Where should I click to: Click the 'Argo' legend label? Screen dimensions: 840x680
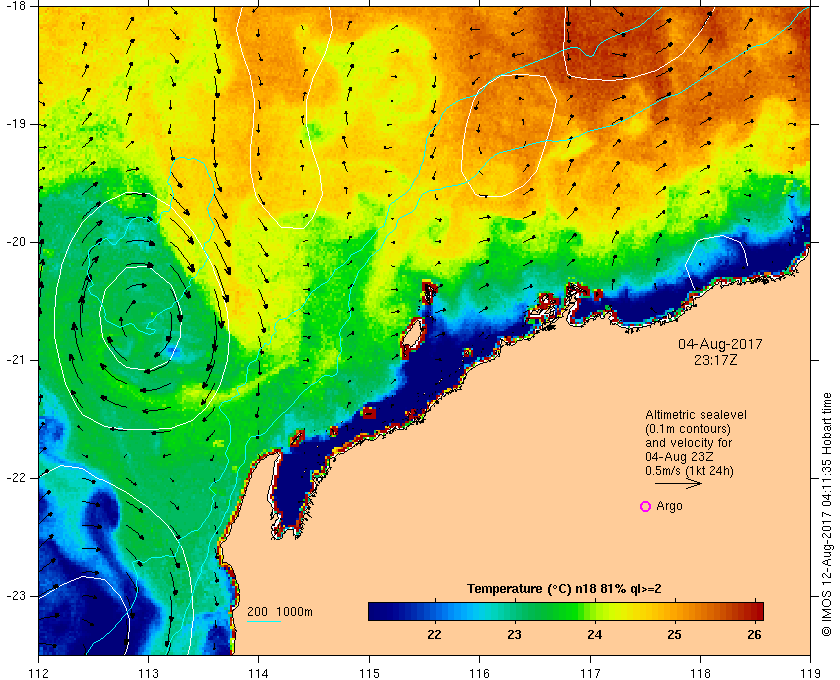tap(669, 506)
